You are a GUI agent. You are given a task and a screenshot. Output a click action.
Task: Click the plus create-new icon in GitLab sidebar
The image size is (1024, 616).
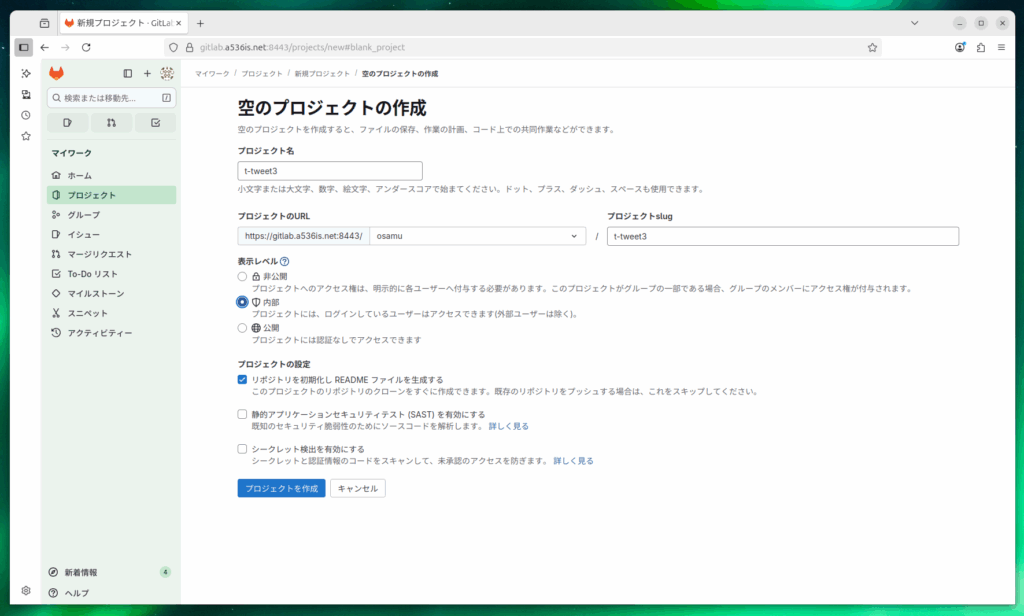click(147, 73)
